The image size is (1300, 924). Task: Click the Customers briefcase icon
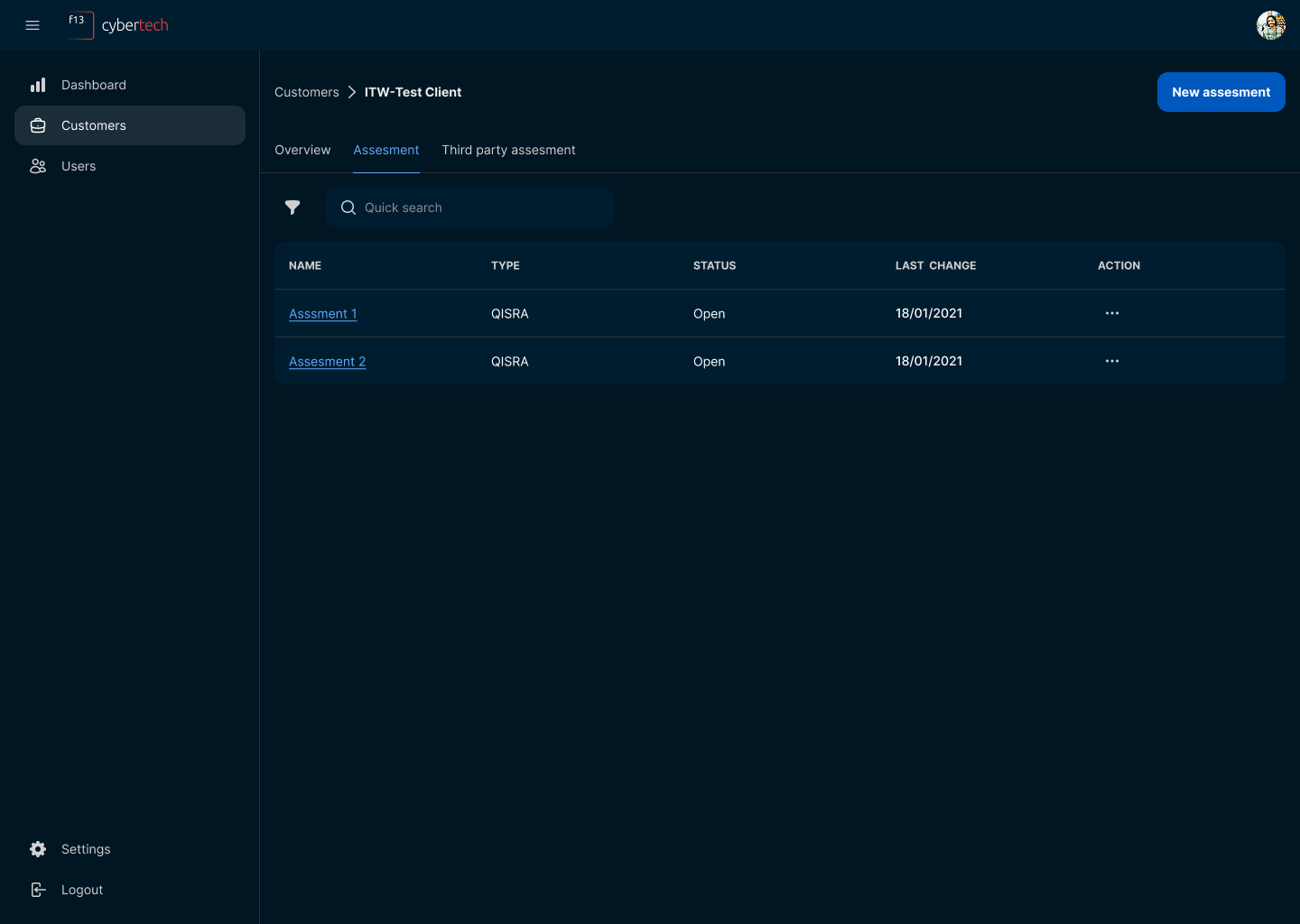click(38, 125)
